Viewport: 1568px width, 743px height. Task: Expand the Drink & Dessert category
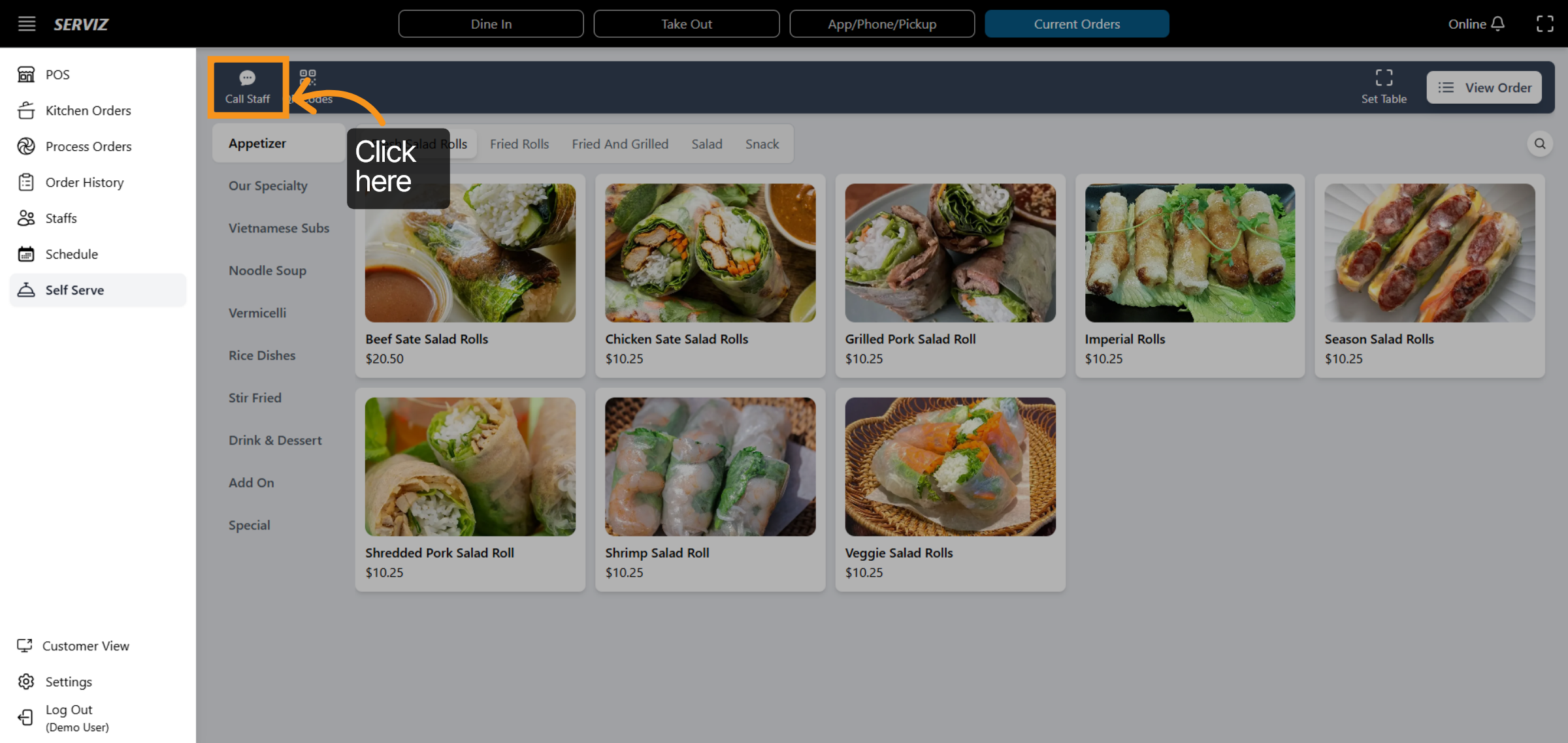pos(274,440)
